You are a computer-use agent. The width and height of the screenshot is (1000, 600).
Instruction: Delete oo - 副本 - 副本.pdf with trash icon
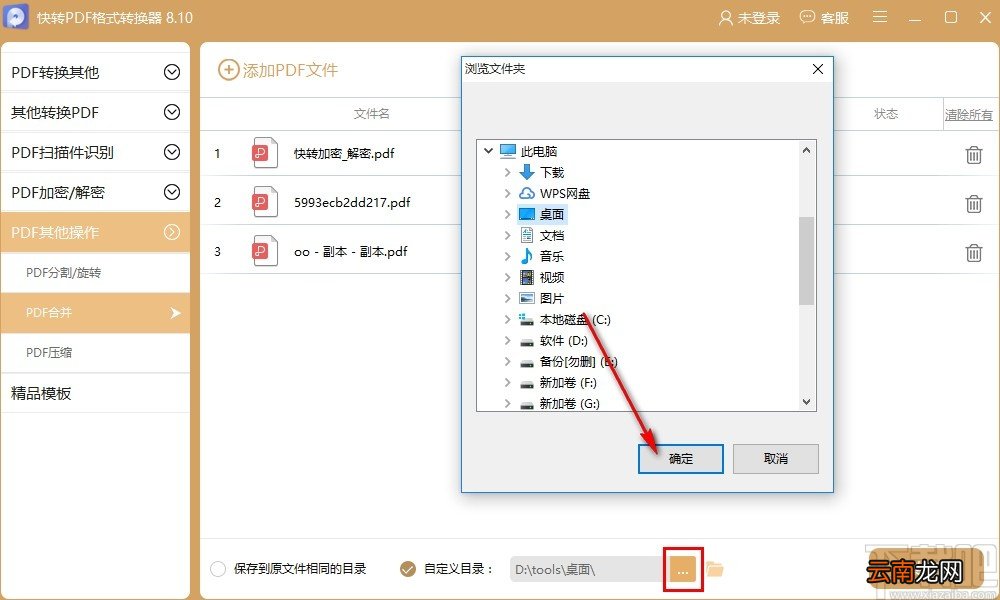(973, 252)
